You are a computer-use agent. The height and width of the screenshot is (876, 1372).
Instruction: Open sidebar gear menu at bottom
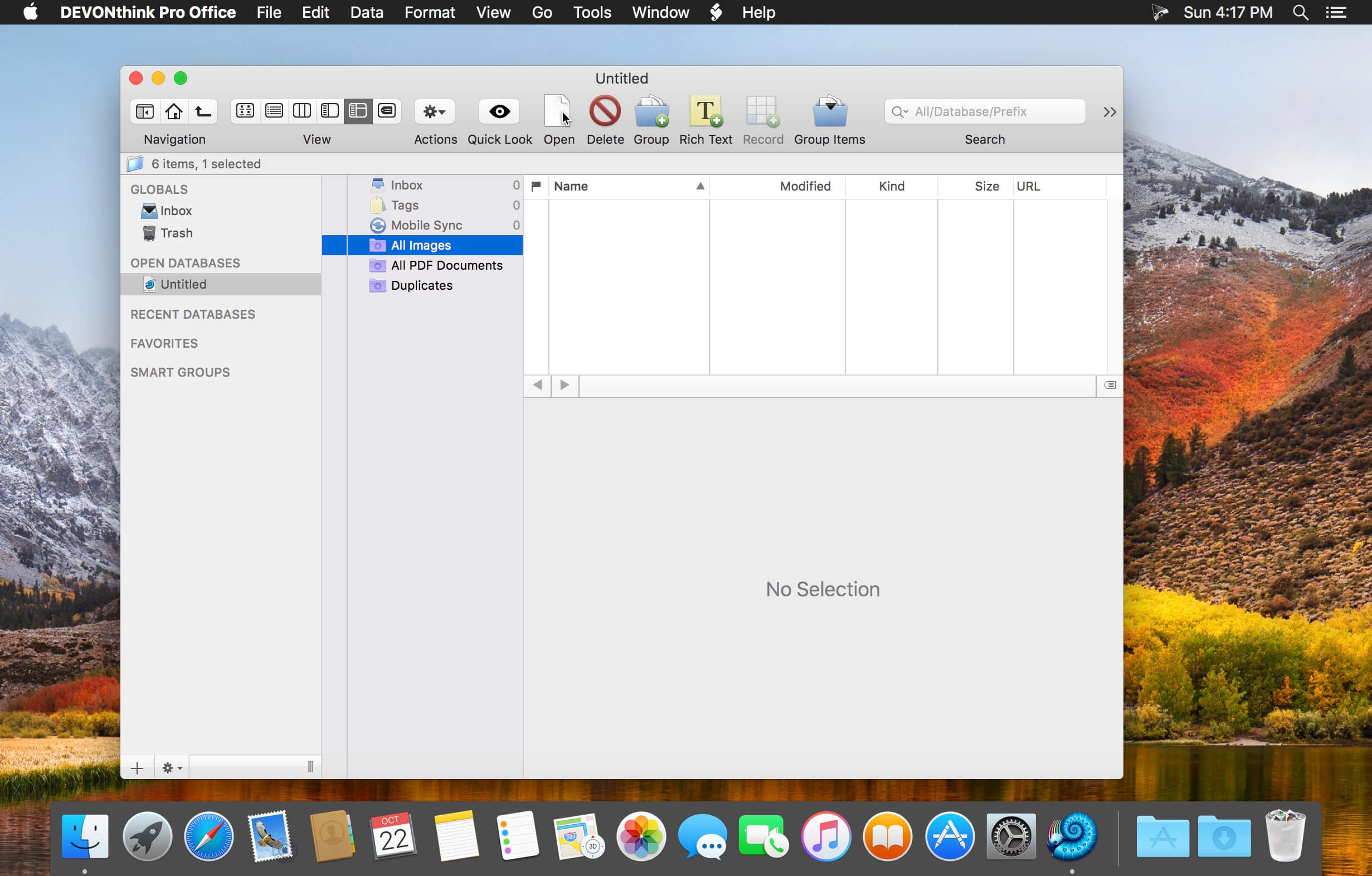coord(172,768)
